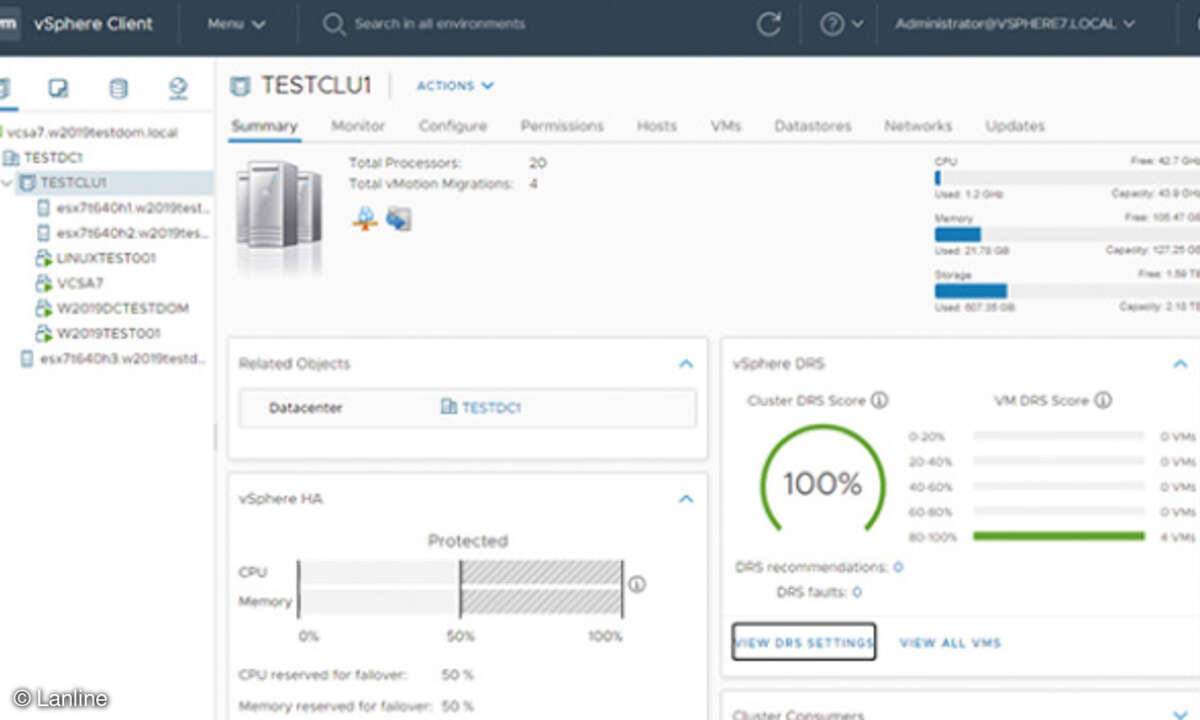The height and width of the screenshot is (720, 1200).
Task: Switch to the Hosts tab
Action: tap(657, 126)
